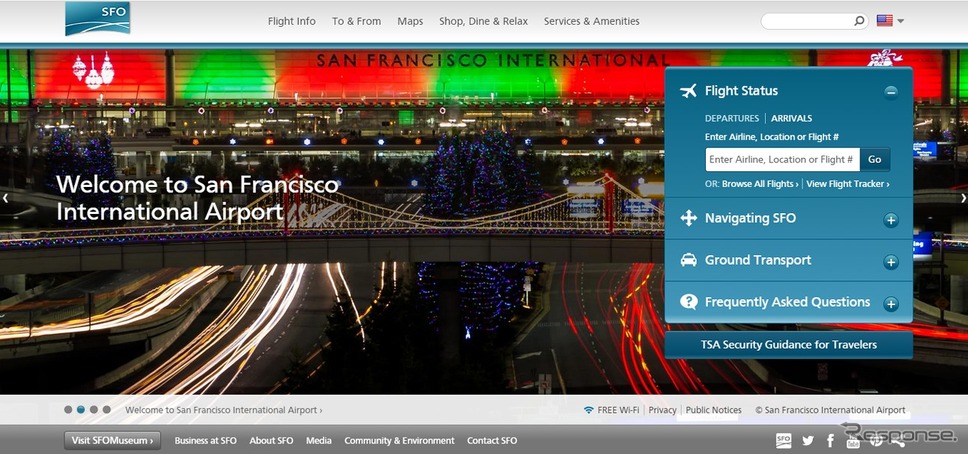The image size is (968, 454).
Task: Open About SFO footer link
Action: pos(271,441)
